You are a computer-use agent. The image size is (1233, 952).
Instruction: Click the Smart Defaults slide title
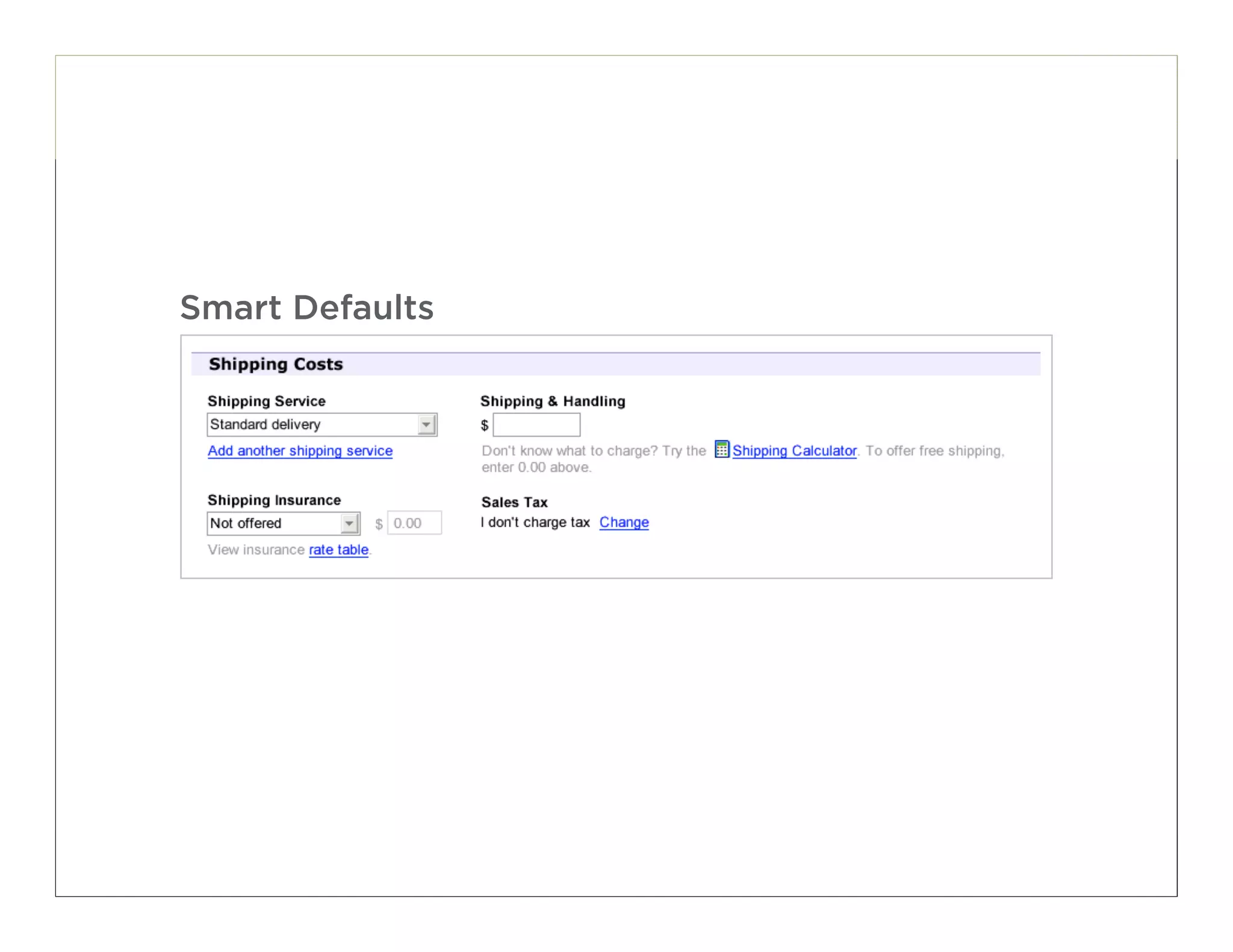[307, 308]
